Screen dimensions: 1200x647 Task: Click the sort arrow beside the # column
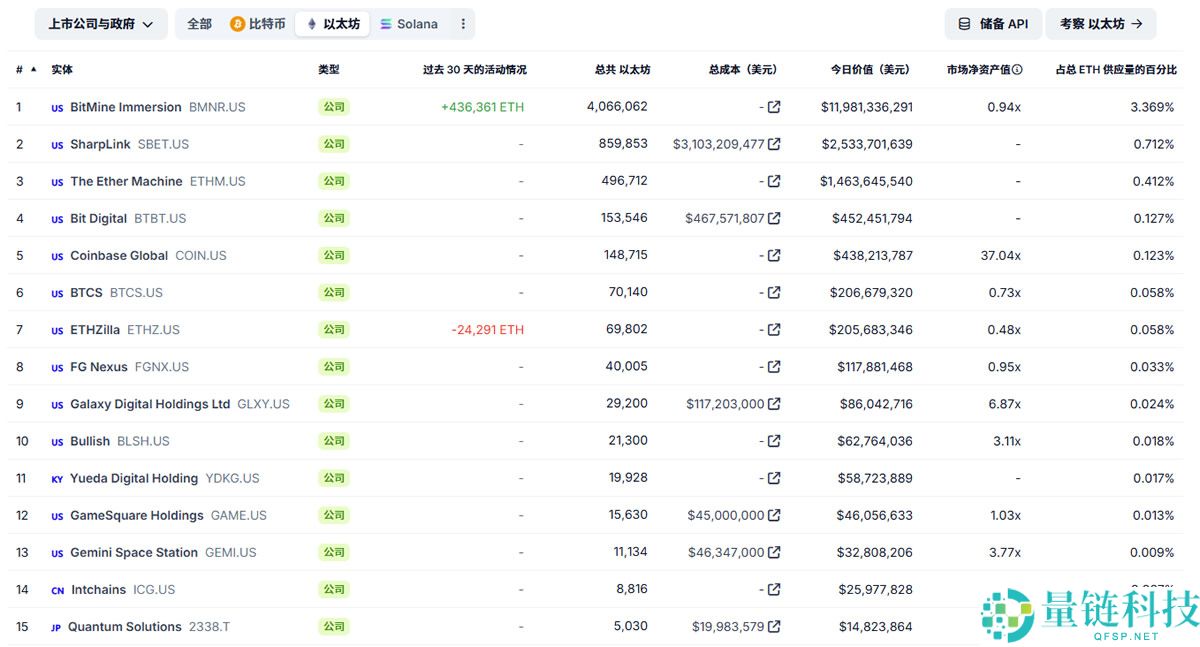[x=34, y=69]
